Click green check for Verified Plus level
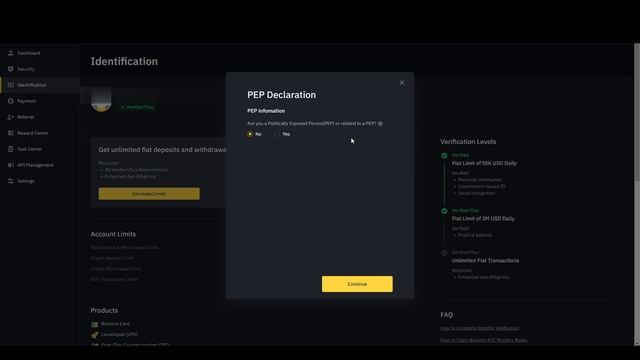The width and height of the screenshot is (640, 360). point(444,211)
